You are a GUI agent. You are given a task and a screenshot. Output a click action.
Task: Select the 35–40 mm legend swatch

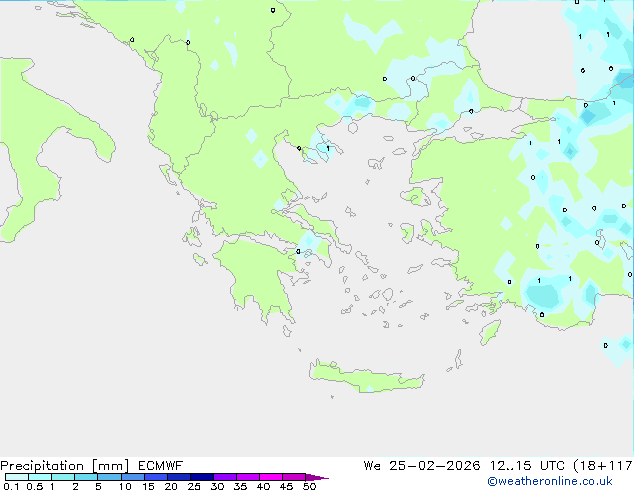click(248, 477)
